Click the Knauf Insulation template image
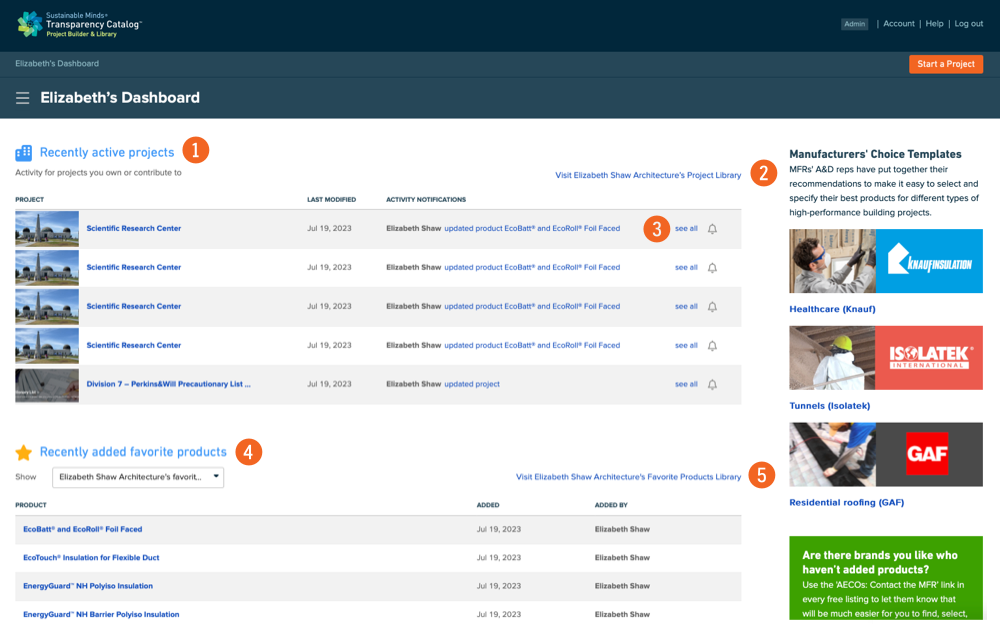 tap(886, 261)
